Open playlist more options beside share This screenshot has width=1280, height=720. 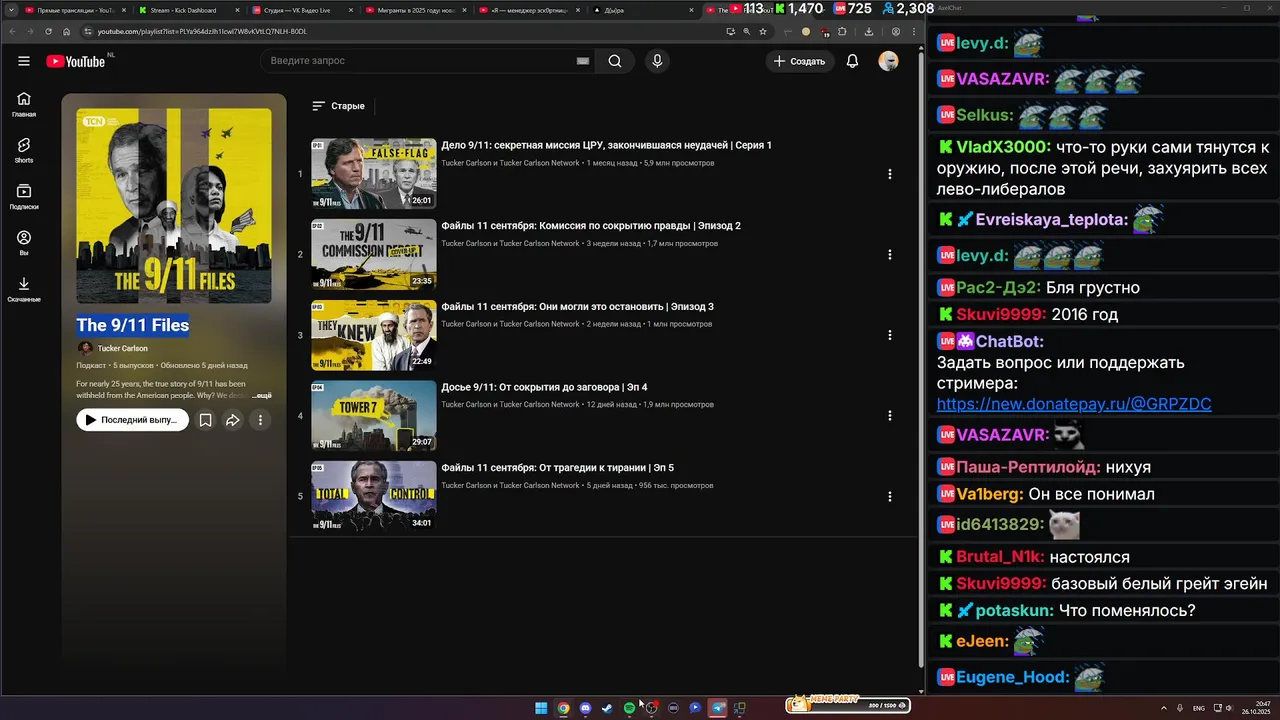tap(260, 420)
